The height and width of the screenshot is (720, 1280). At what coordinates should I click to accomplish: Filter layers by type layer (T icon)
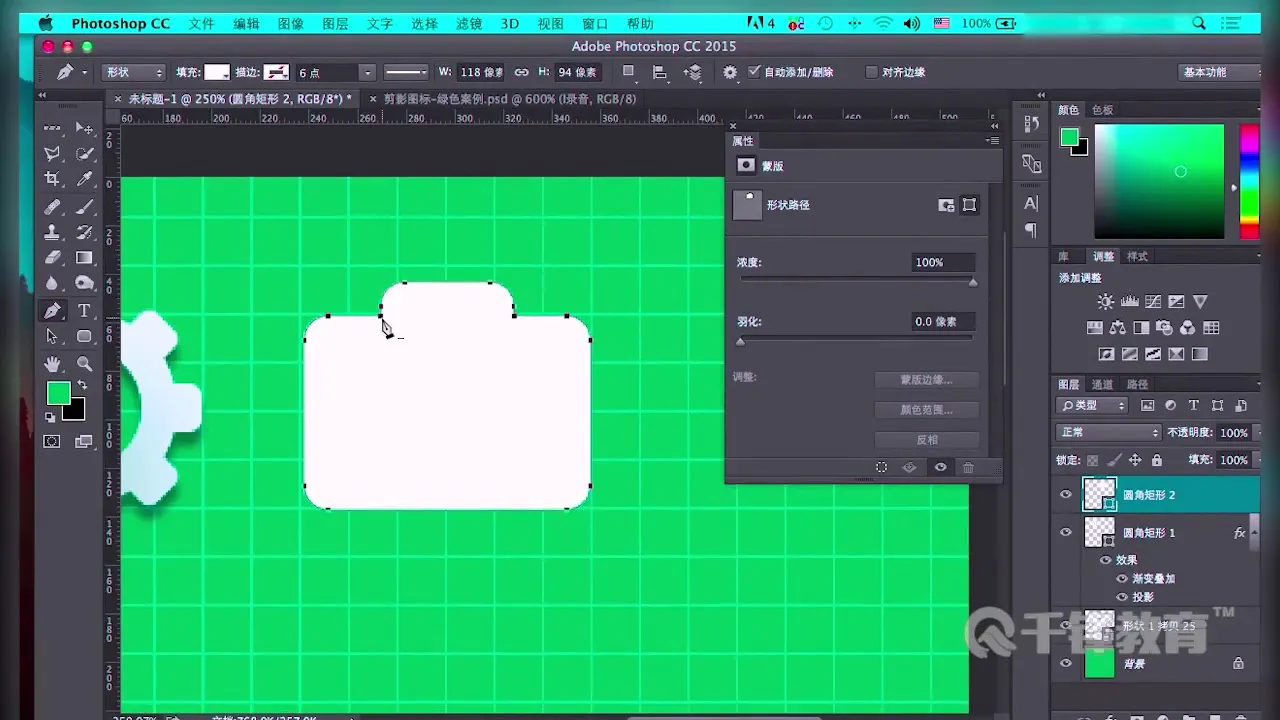(x=1193, y=405)
